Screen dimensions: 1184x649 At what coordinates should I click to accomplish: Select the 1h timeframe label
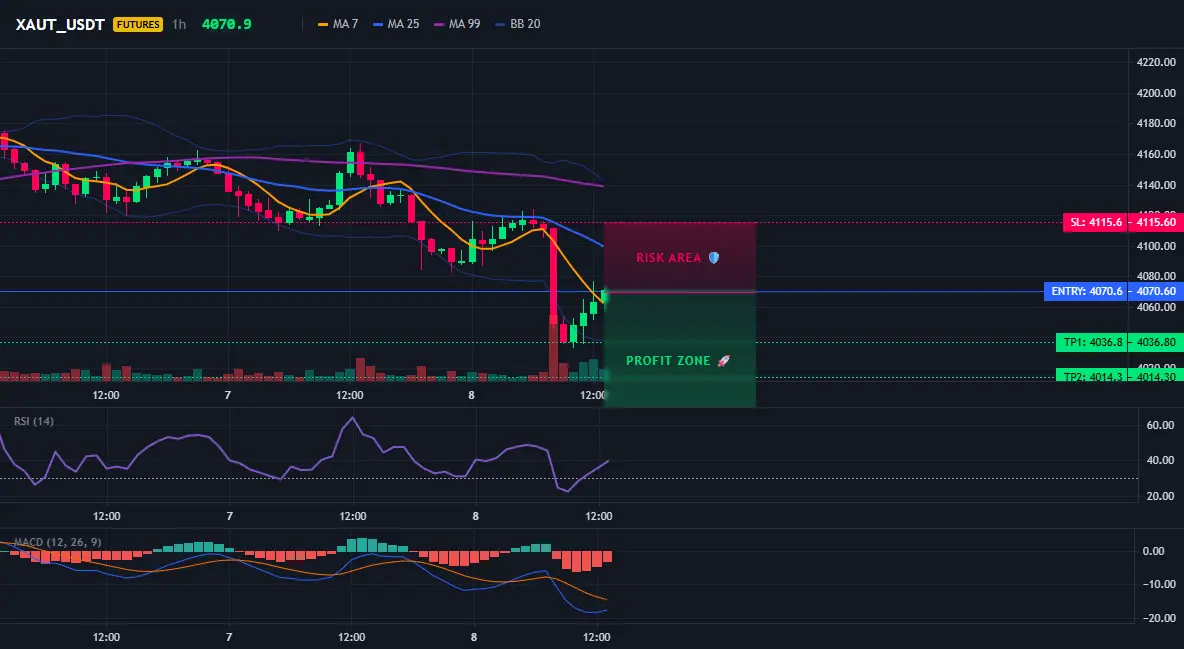[178, 24]
